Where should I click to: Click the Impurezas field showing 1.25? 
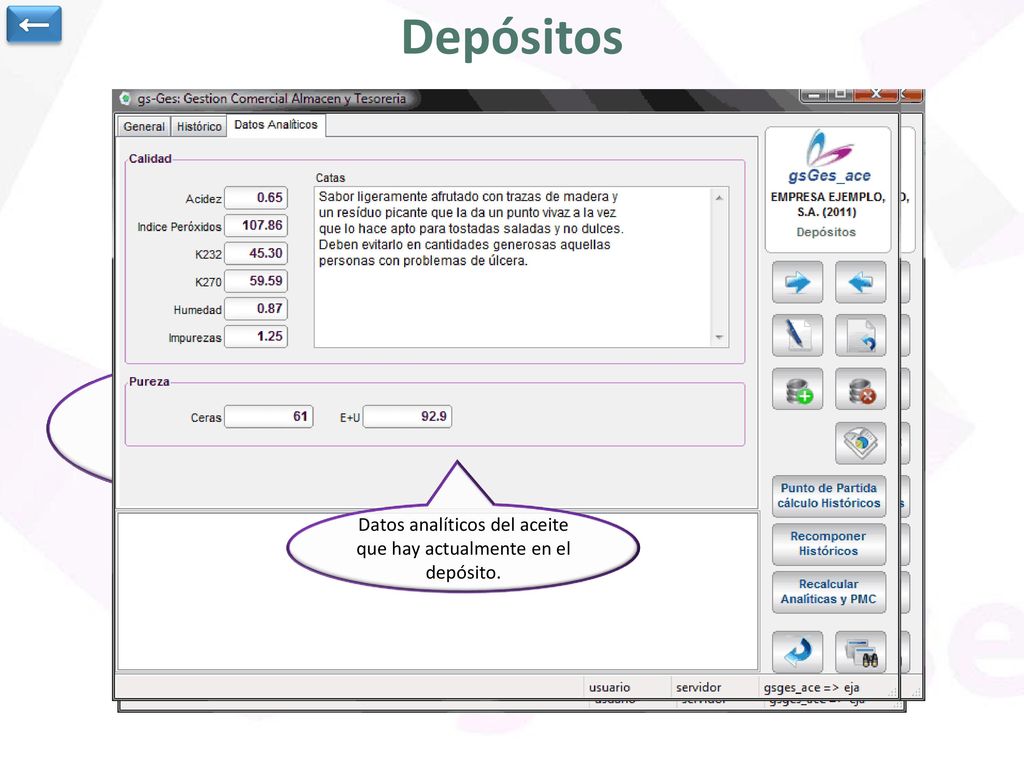click(x=256, y=336)
